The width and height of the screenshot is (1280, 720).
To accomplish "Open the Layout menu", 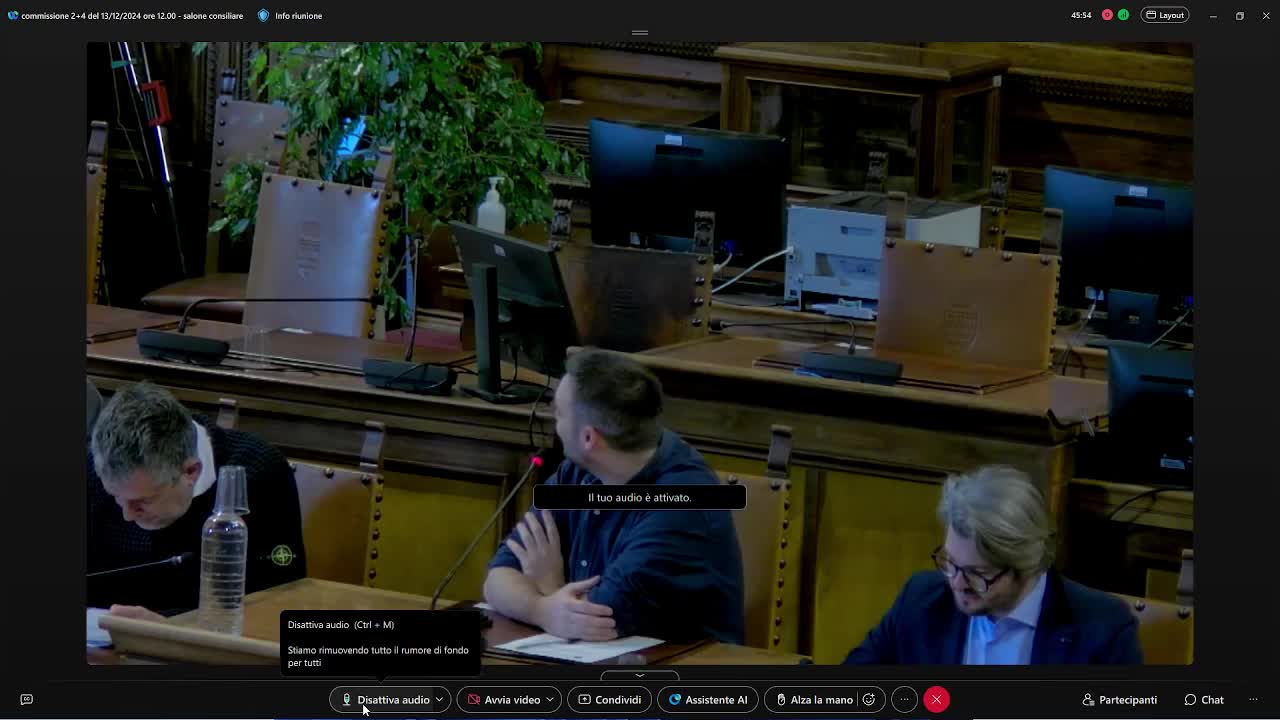I will point(1165,15).
